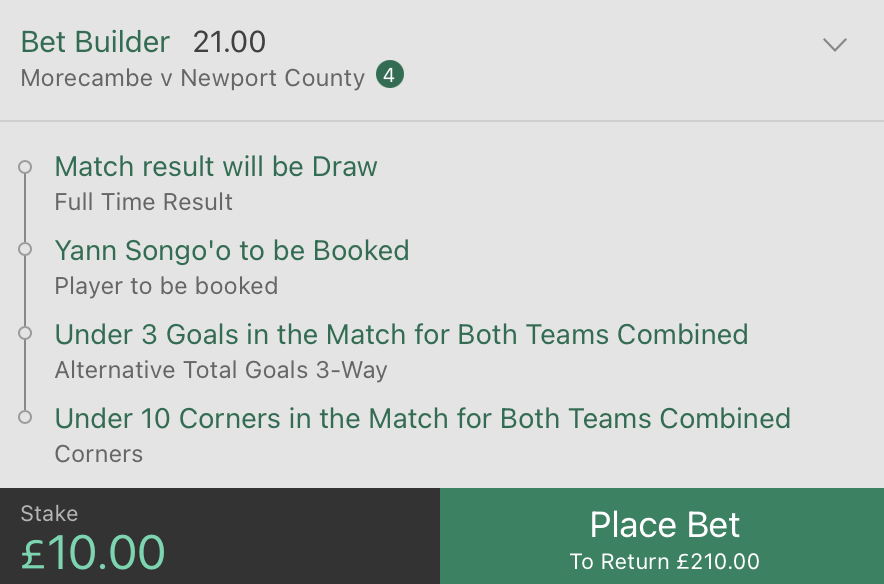The image size is (884, 584).
Task: Collapse the Bet Builder chevron arrow
Action: click(834, 45)
